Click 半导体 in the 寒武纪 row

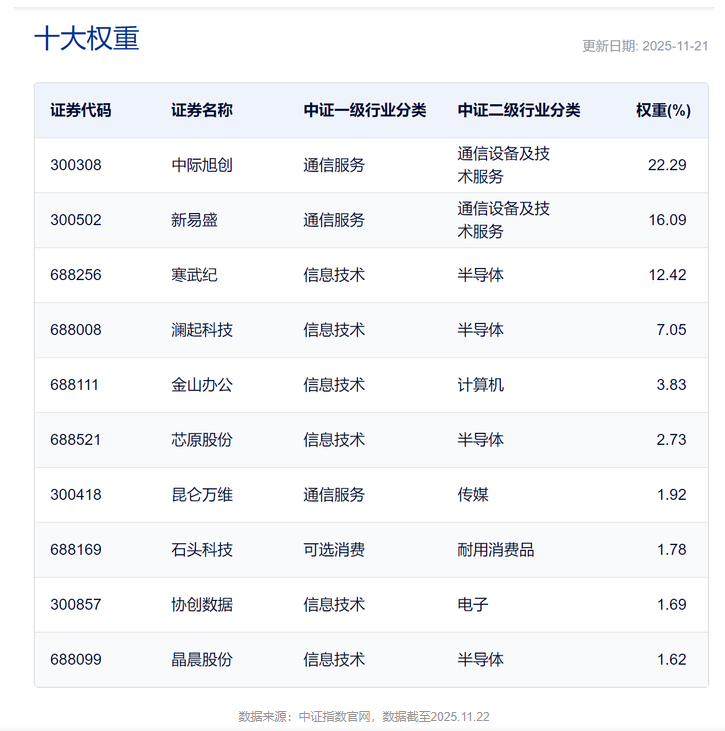pyautogui.click(x=480, y=275)
